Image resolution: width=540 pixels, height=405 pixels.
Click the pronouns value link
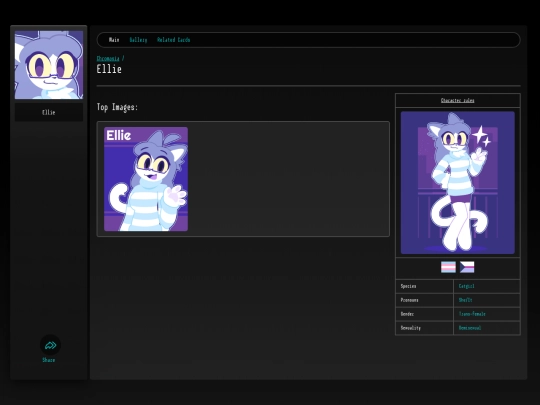465,300
